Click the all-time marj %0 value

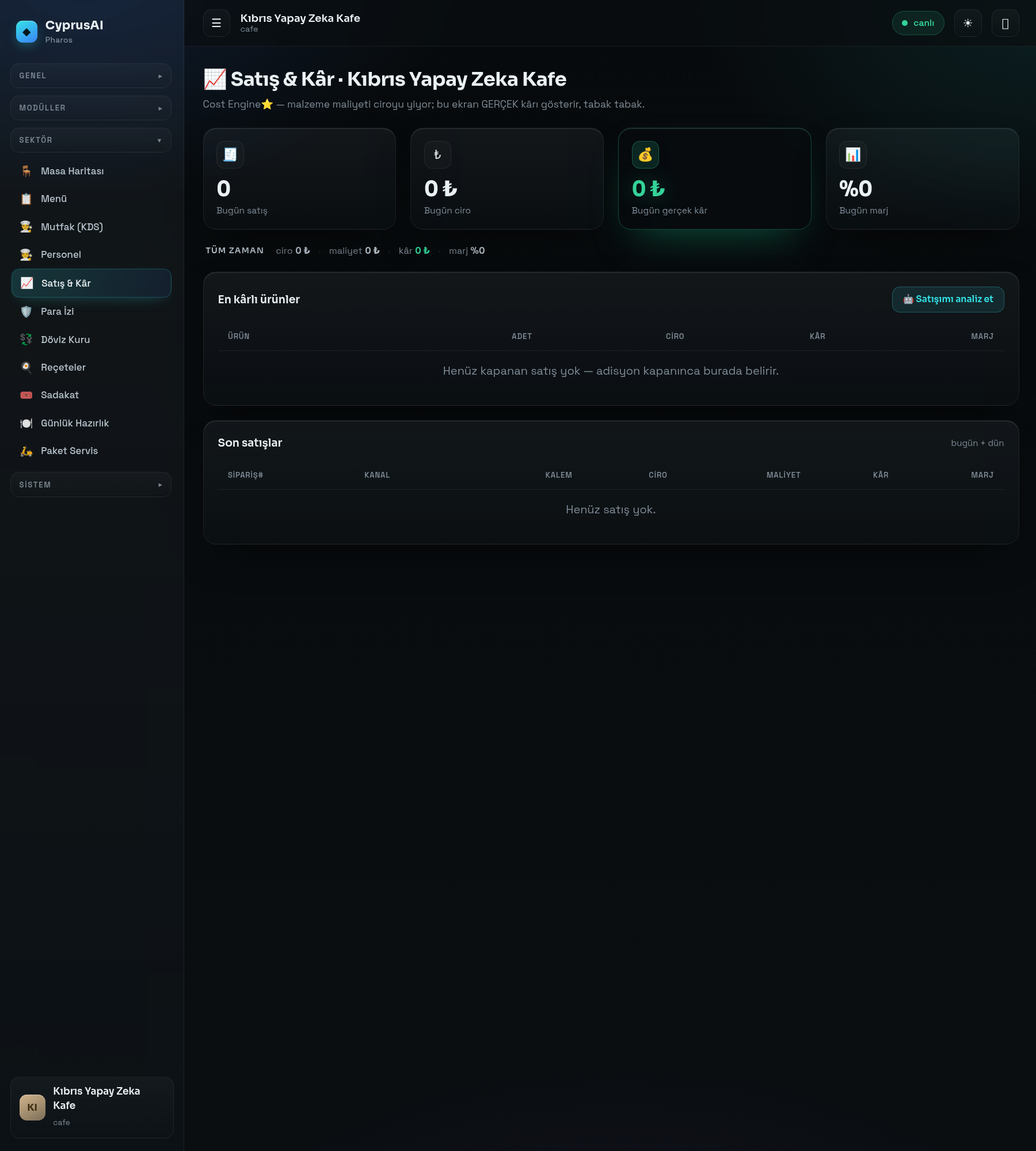478,250
